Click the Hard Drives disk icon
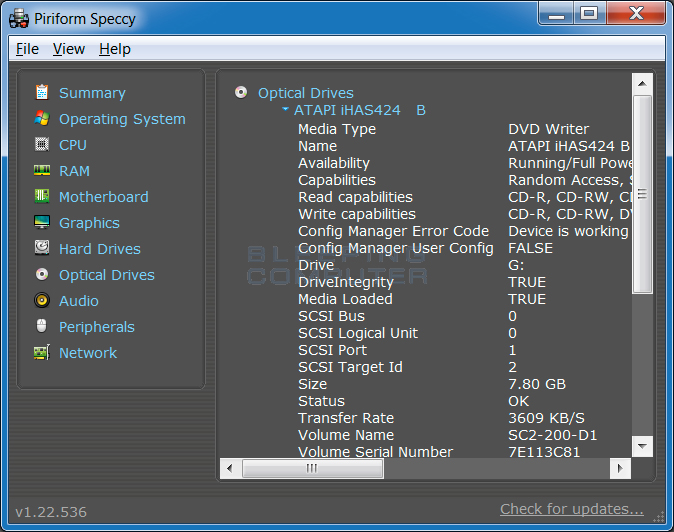The image size is (674, 532). pyautogui.click(x=42, y=248)
